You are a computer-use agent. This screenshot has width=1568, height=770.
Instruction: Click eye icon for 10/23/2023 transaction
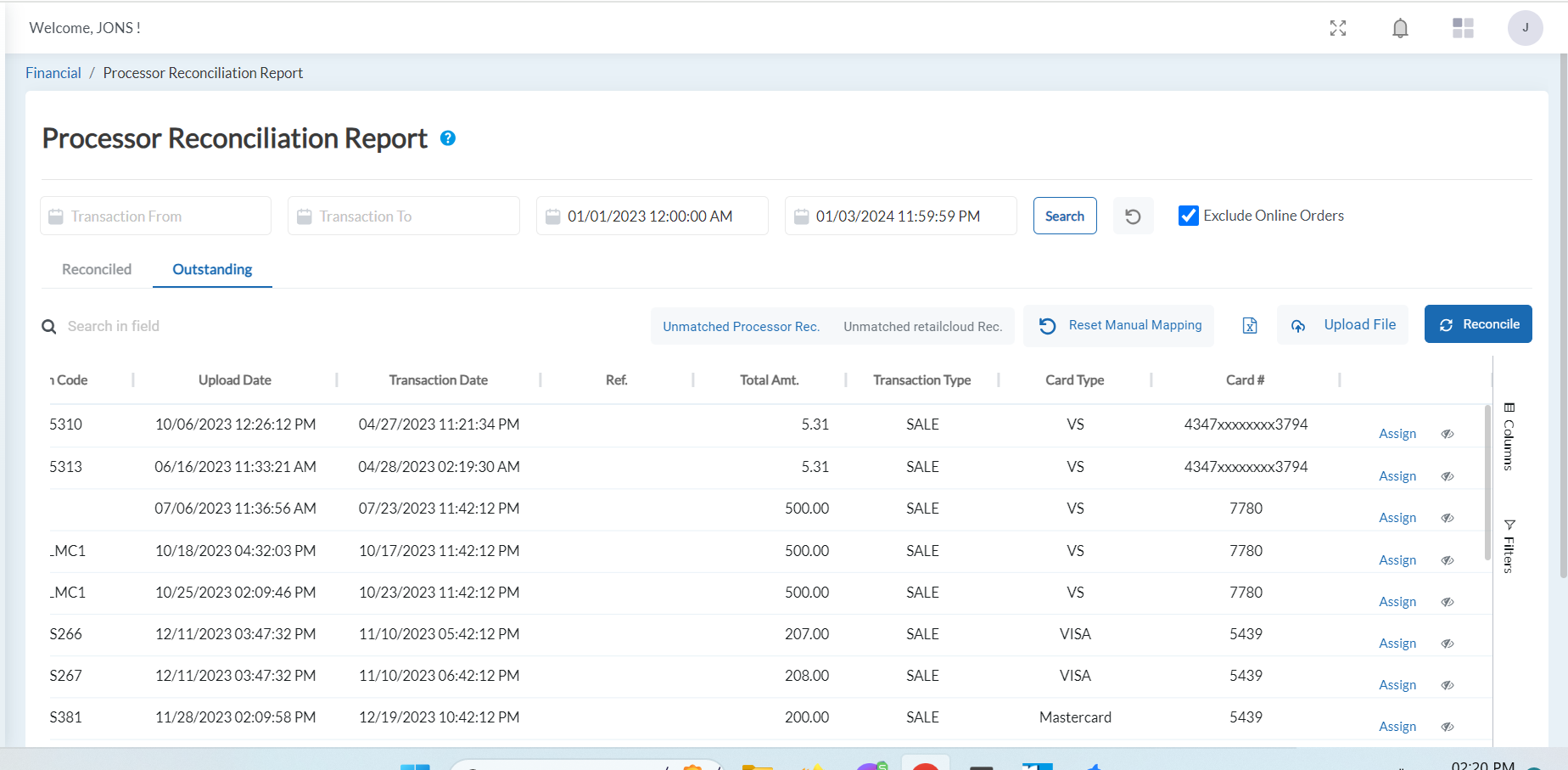(x=1448, y=602)
